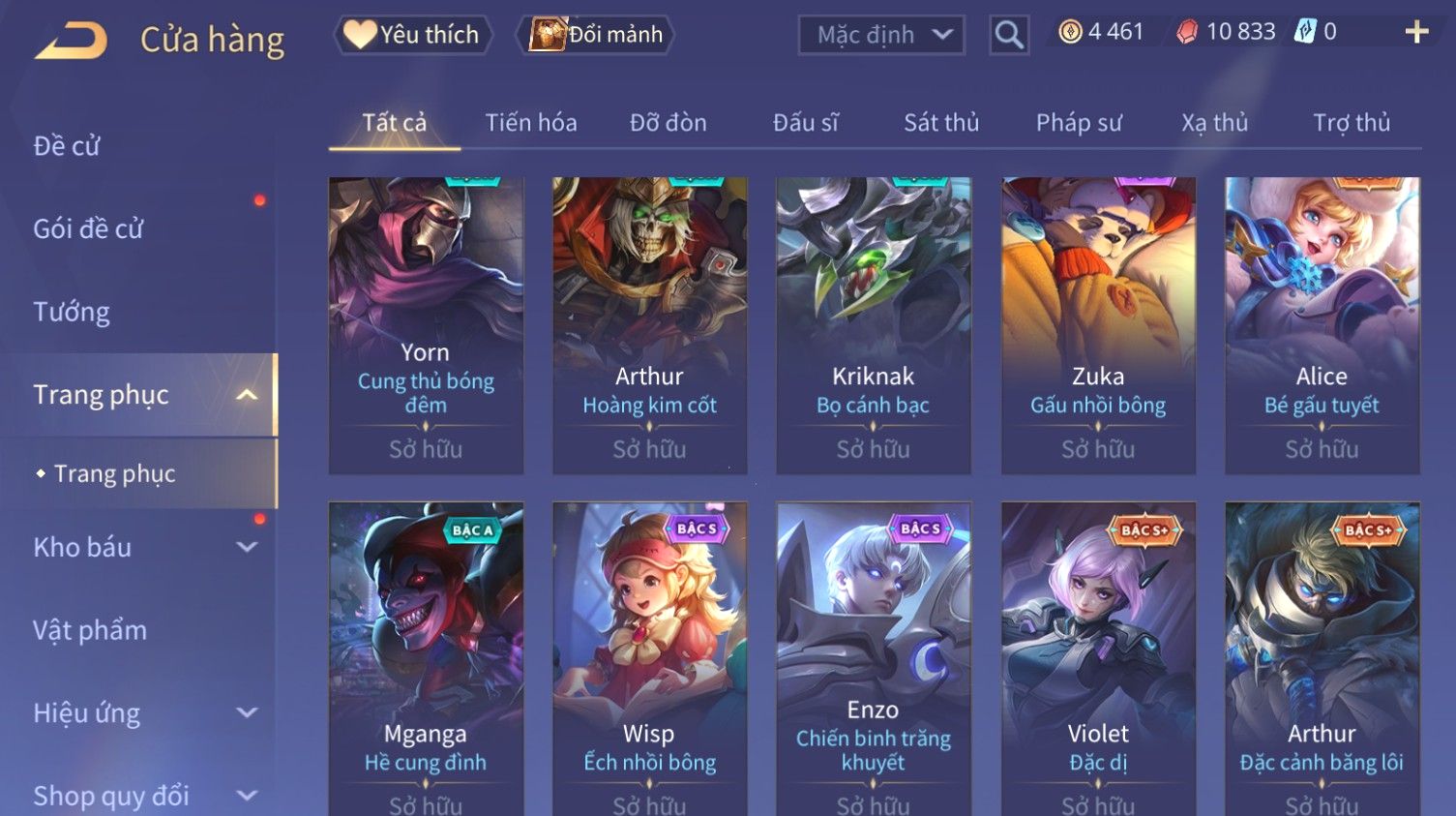
Task: Select the Tiến hóa tab
Action: click(x=531, y=123)
